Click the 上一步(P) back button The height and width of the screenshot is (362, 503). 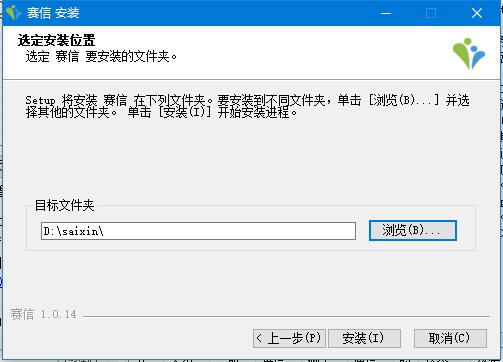(x=289, y=338)
